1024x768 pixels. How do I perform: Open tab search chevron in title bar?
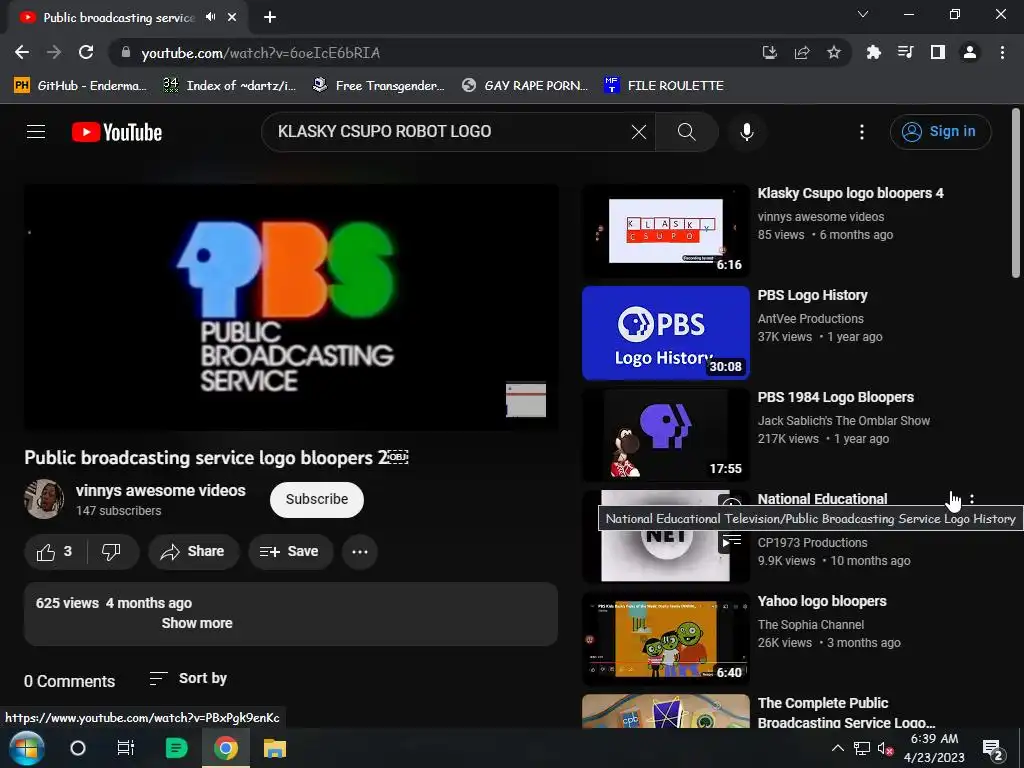click(863, 14)
